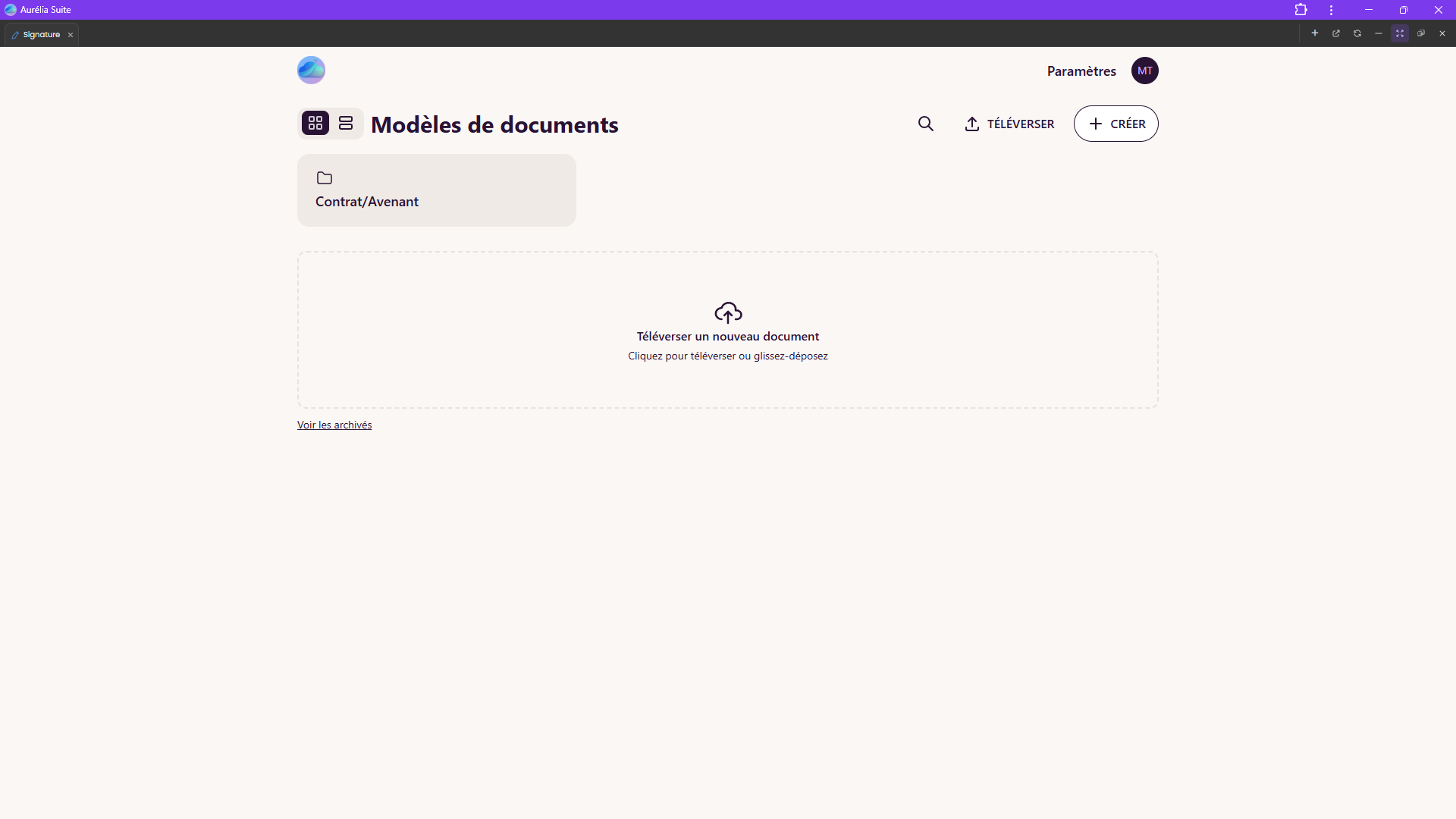1456x819 pixels.
Task: Click the CRÉER button
Action: click(1116, 124)
